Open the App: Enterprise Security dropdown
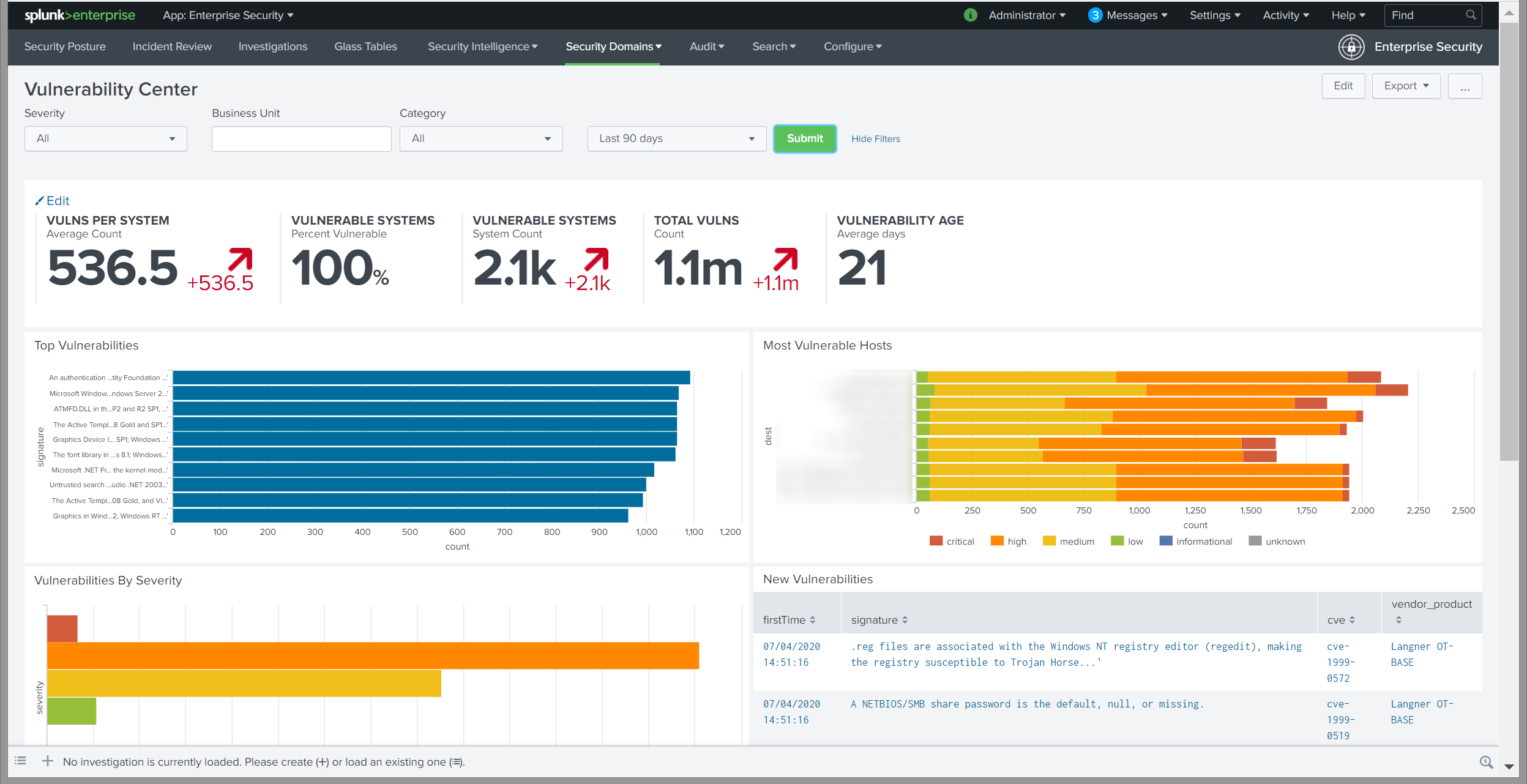1527x784 pixels. (228, 15)
